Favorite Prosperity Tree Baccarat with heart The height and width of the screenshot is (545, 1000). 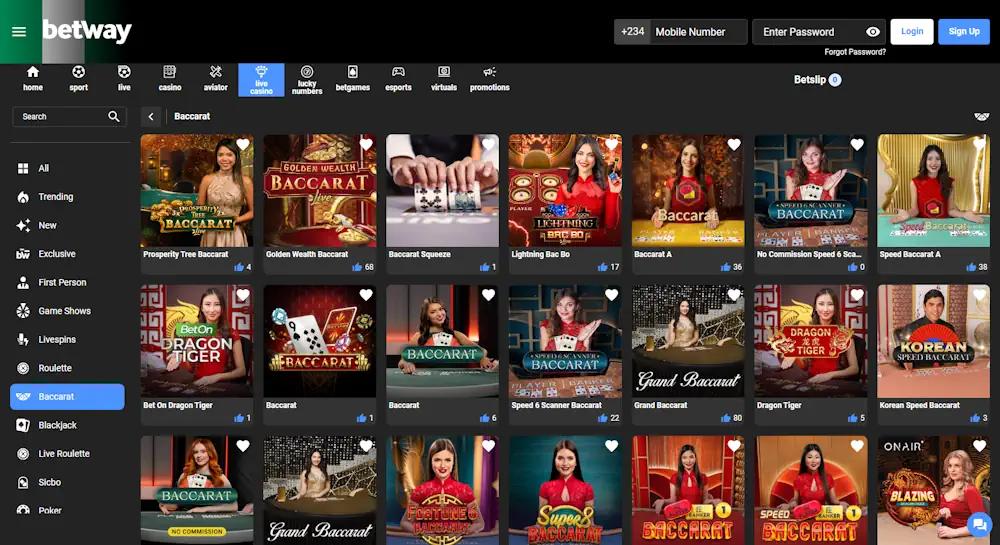pyautogui.click(x=243, y=145)
